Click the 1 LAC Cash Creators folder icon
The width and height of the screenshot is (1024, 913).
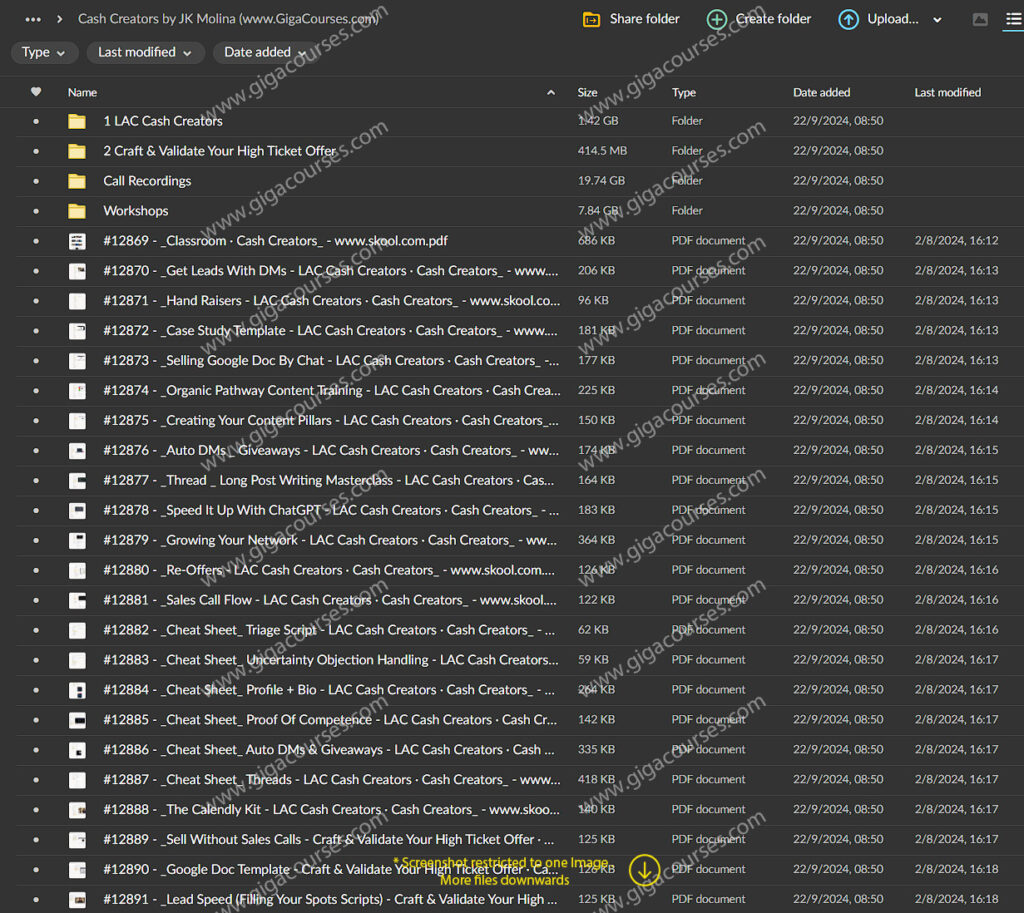pyautogui.click(x=77, y=121)
